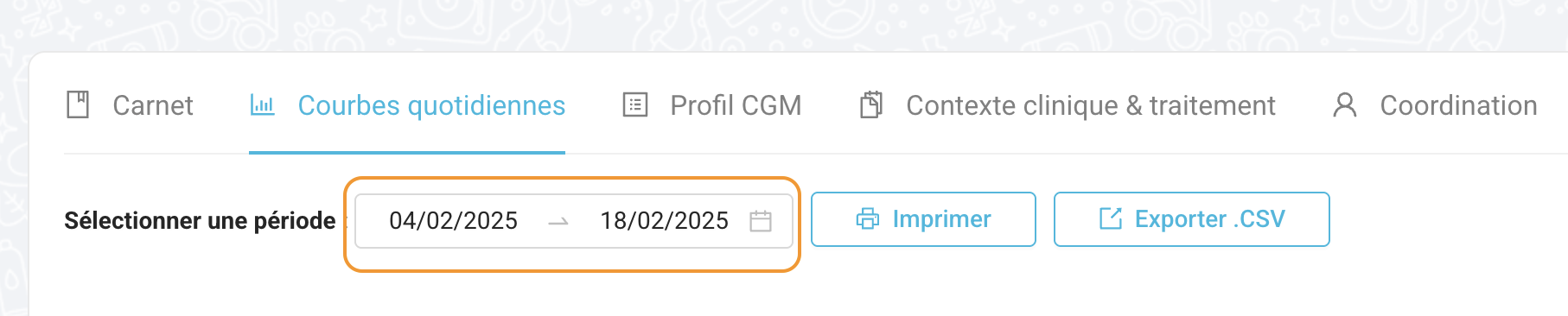Edit the start date 04/02/2025

tap(453, 221)
